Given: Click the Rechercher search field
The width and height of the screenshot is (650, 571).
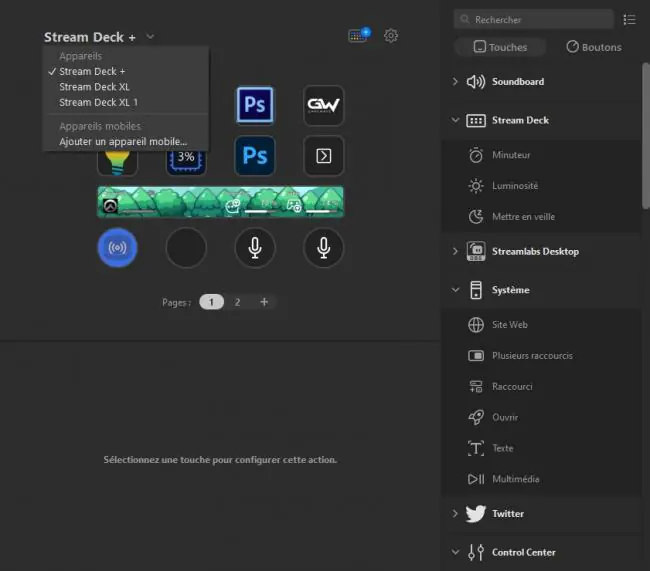Looking at the screenshot, I should pyautogui.click(x=534, y=19).
